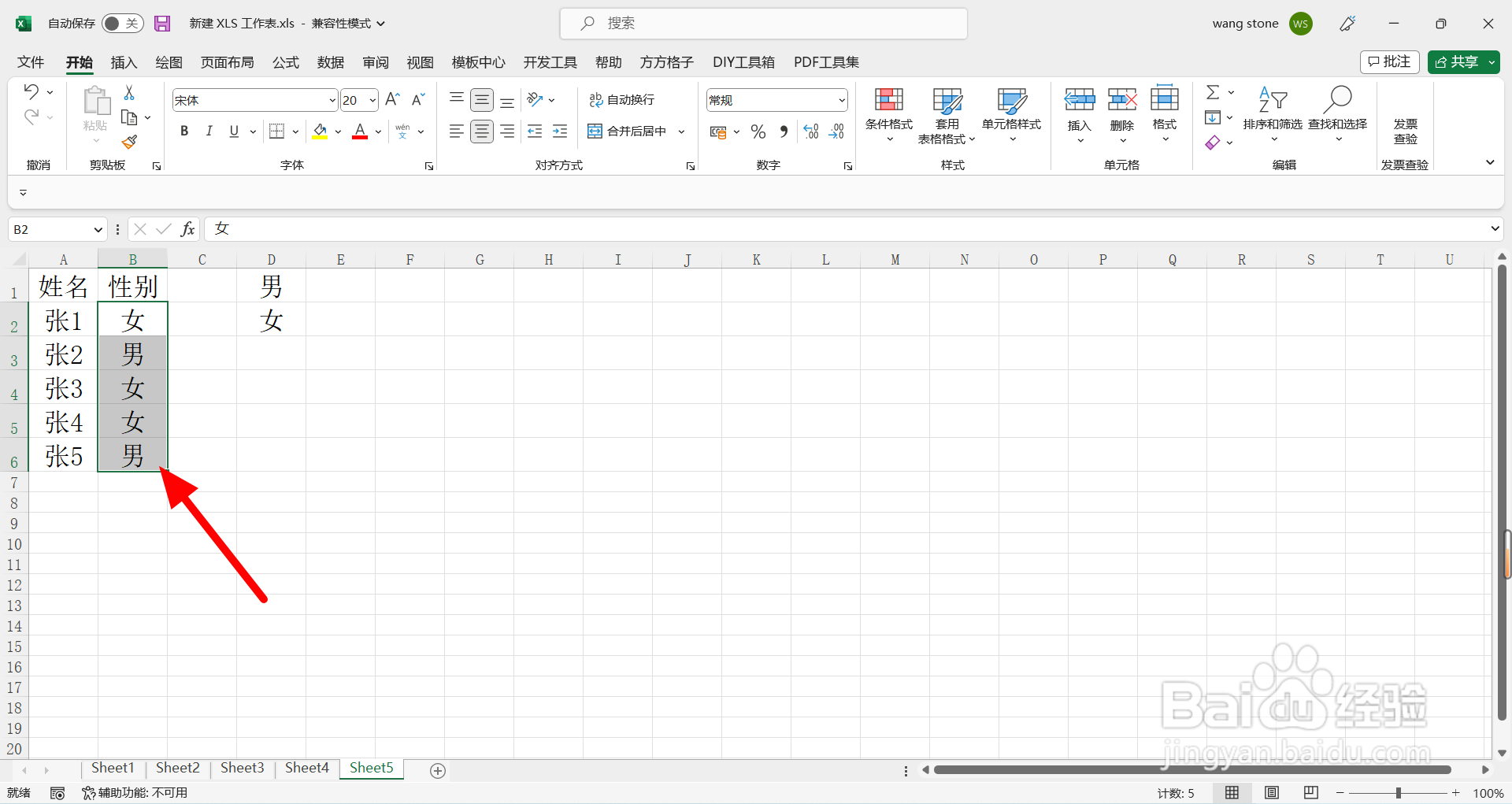Switch to the 公式 ribbon tab
The height and width of the screenshot is (804, 1512).
point(286,62)
